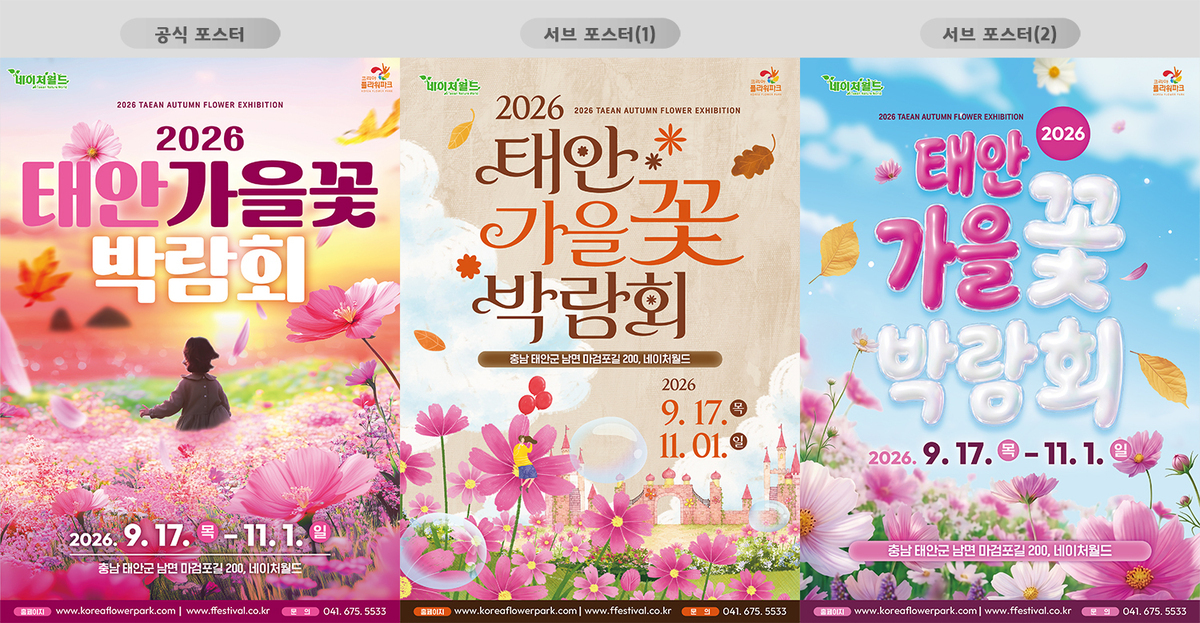
Task: Click the 네이처월드 logo on the beige poster
Action: pos(450,85)
